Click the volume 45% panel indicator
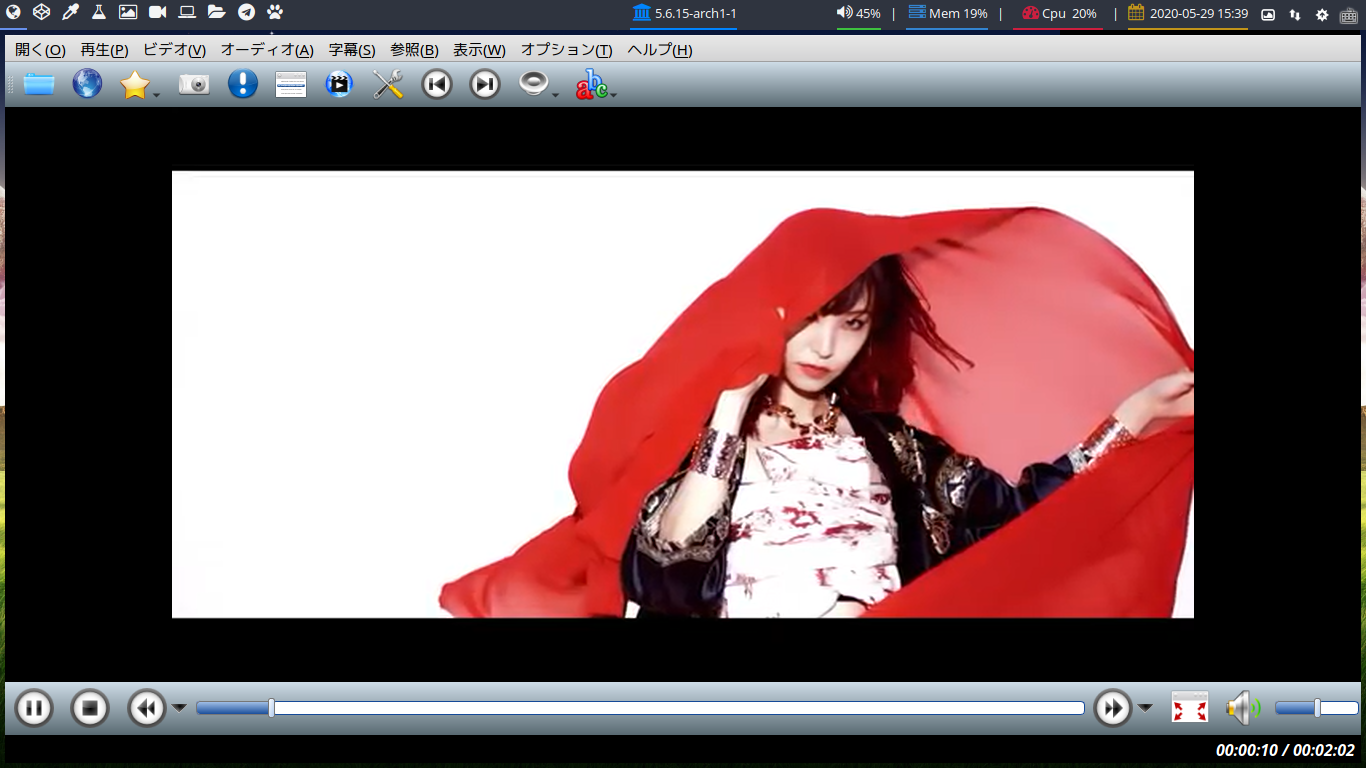 (859, 14)
